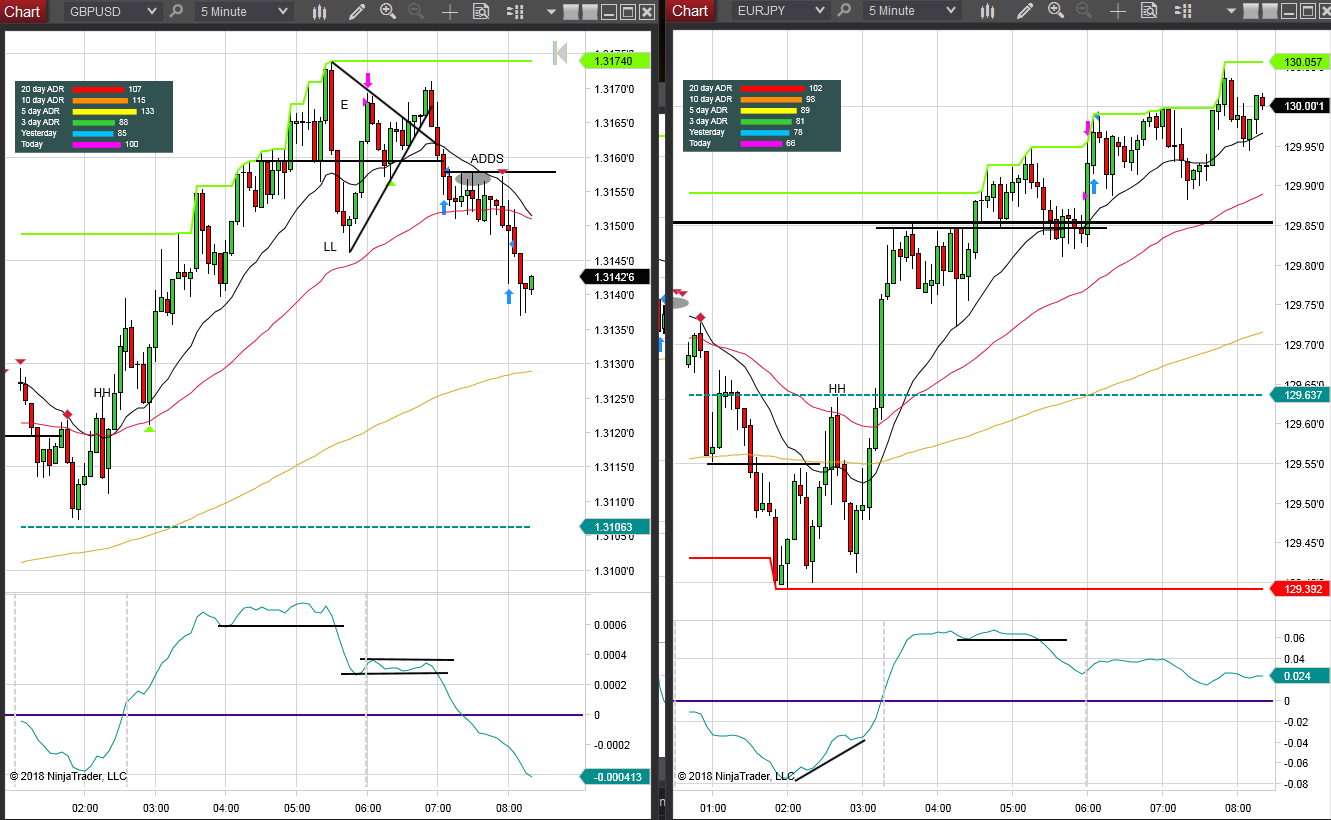Select the E label on GBPUSD chart
Viewport: 1331px width, 820px height.
pos(344,104)
